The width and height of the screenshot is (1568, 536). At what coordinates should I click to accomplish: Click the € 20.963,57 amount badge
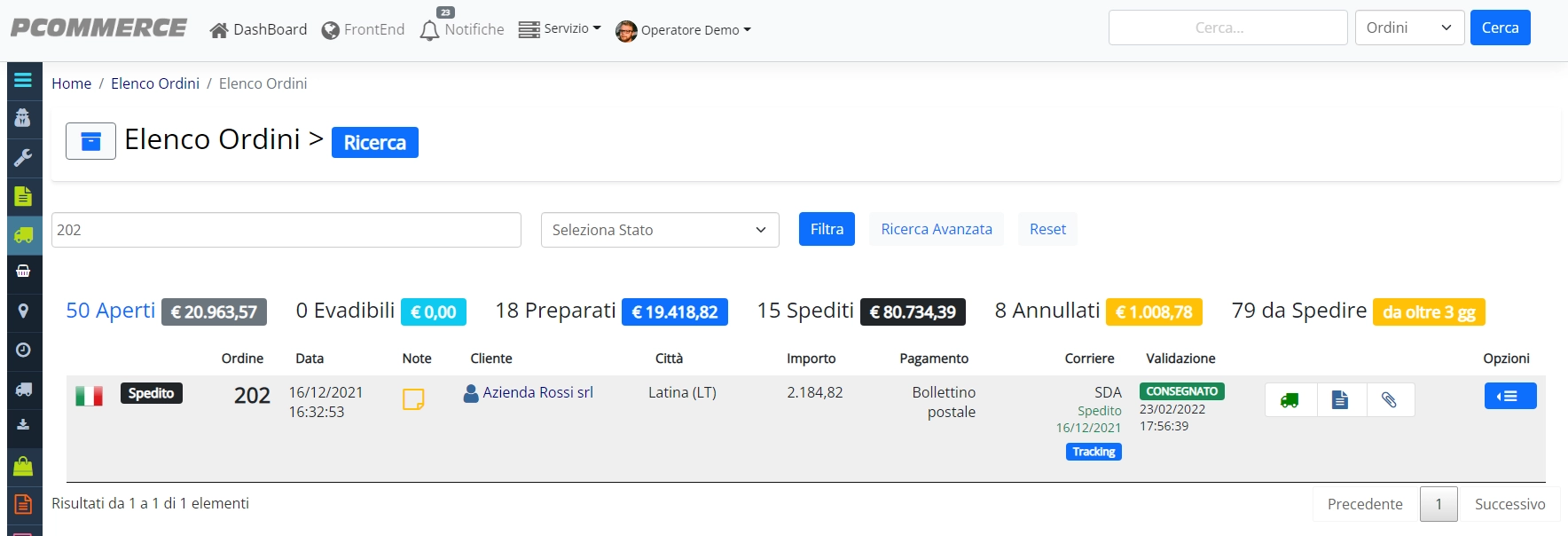[214, 312]
